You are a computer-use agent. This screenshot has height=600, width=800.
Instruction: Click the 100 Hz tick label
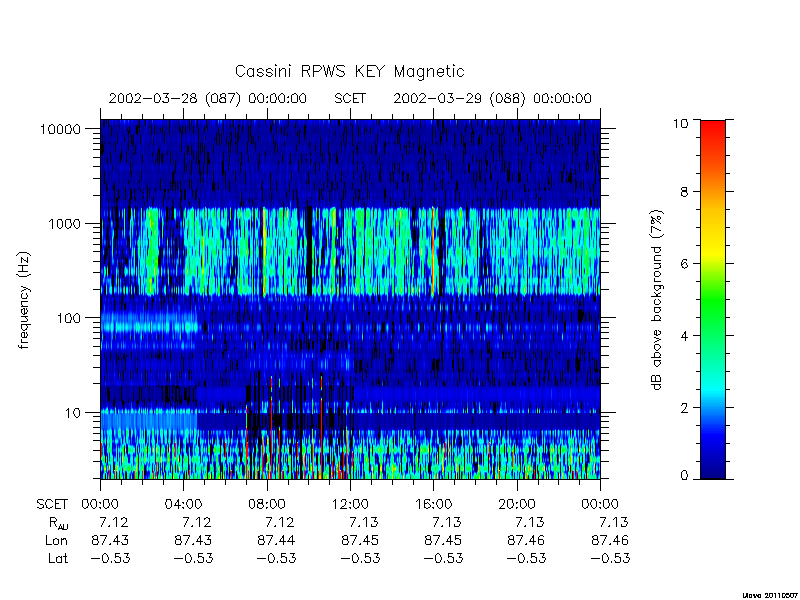pos(69,318)
